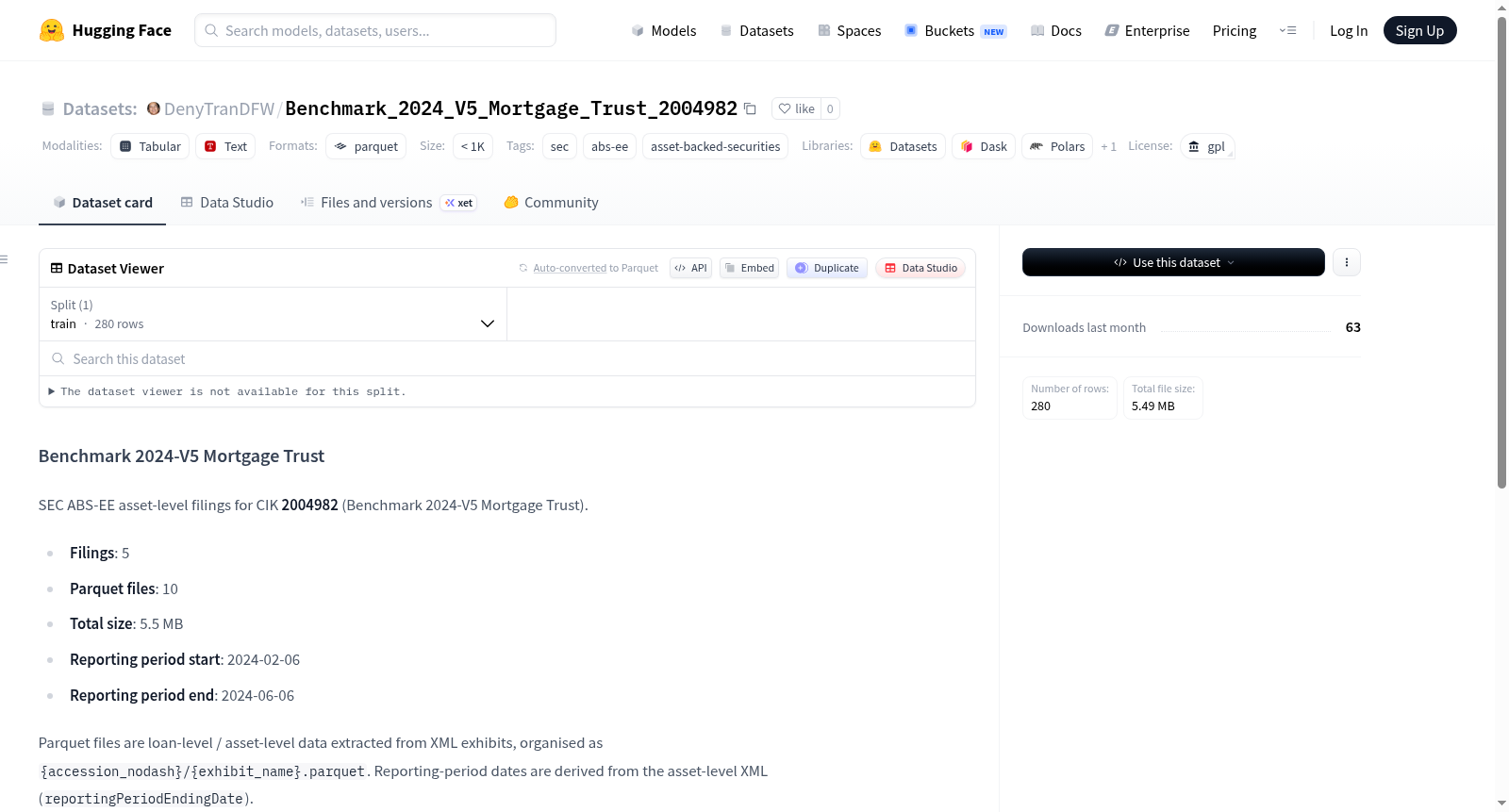The height and width of the screenshot is (812, 1509).
Task: Open the Auto-converted to Parquet link
Action: pos(595,268)
